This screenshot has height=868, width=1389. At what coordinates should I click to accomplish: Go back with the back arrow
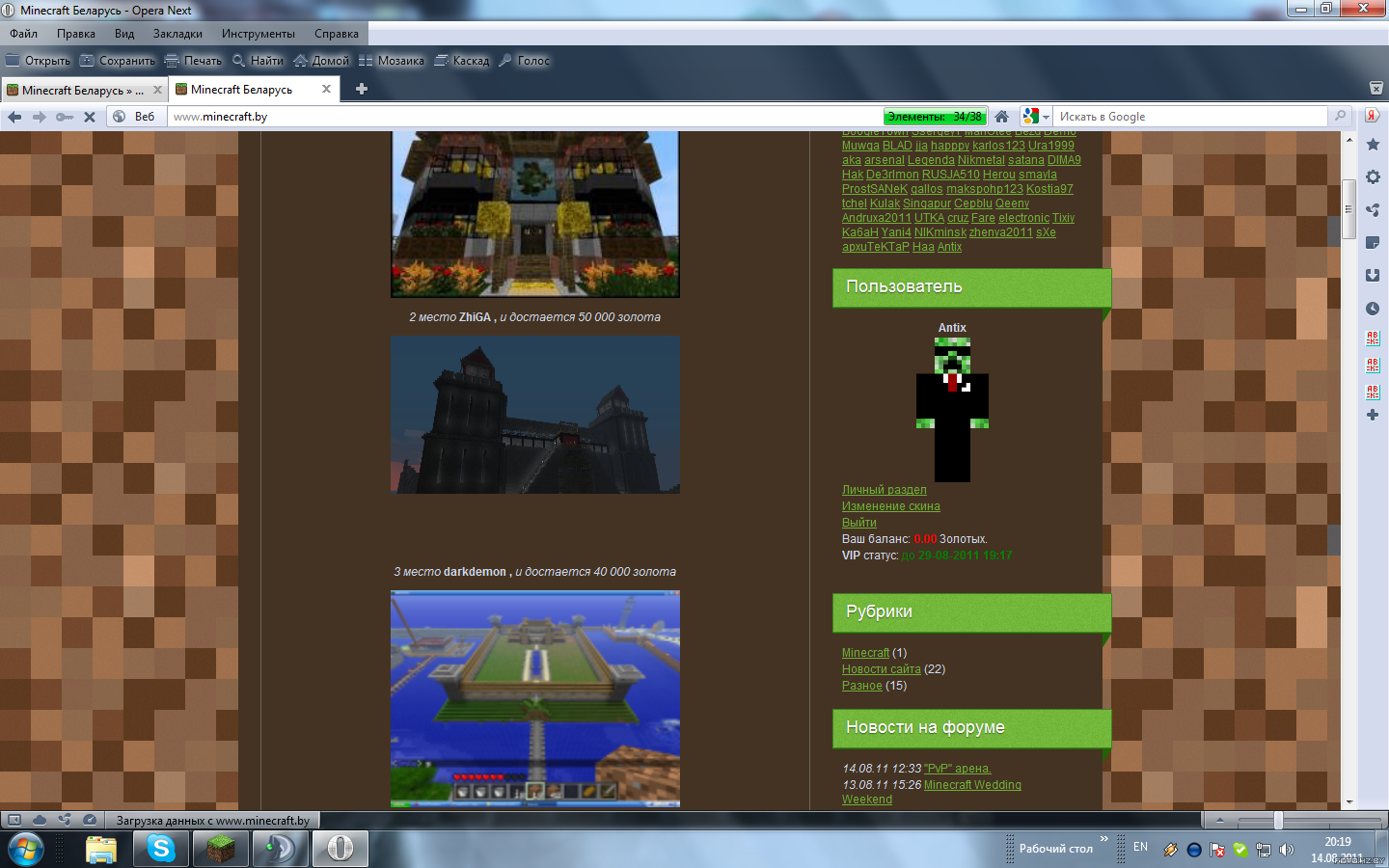14,117
